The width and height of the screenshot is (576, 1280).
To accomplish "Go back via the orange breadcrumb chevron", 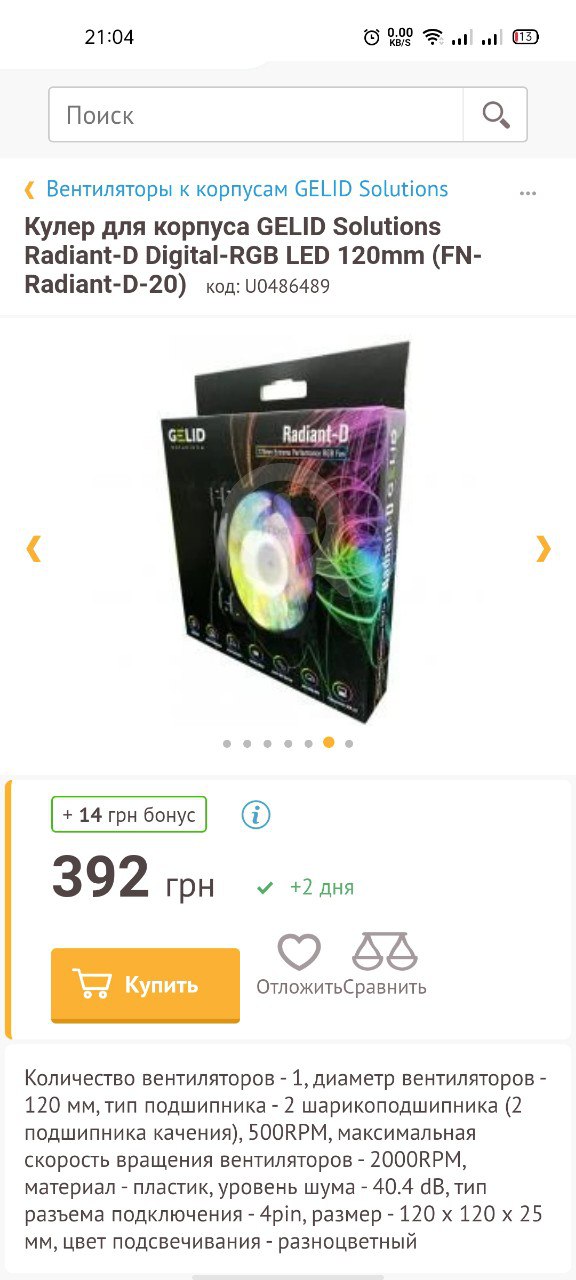I will (30, 189).
